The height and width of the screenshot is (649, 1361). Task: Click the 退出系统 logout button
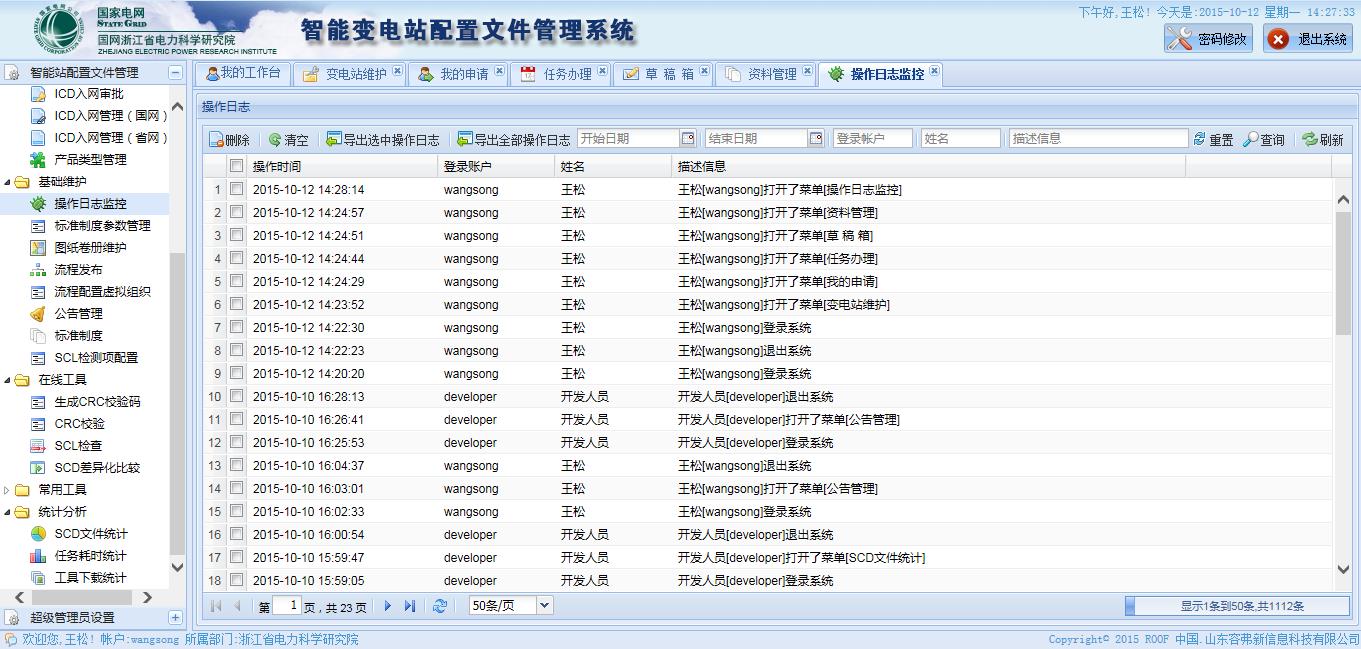(x=1308, y=39)
